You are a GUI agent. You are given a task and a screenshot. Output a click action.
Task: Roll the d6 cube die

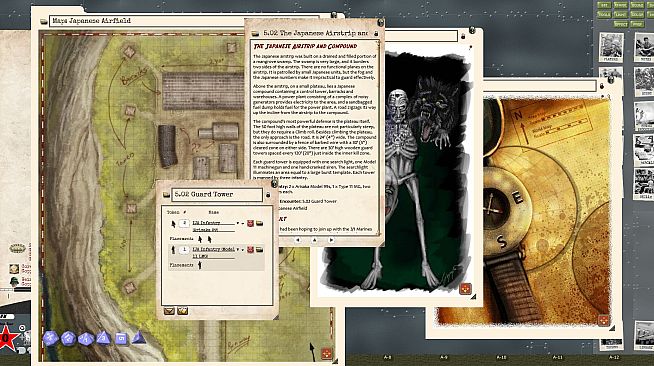121,338
